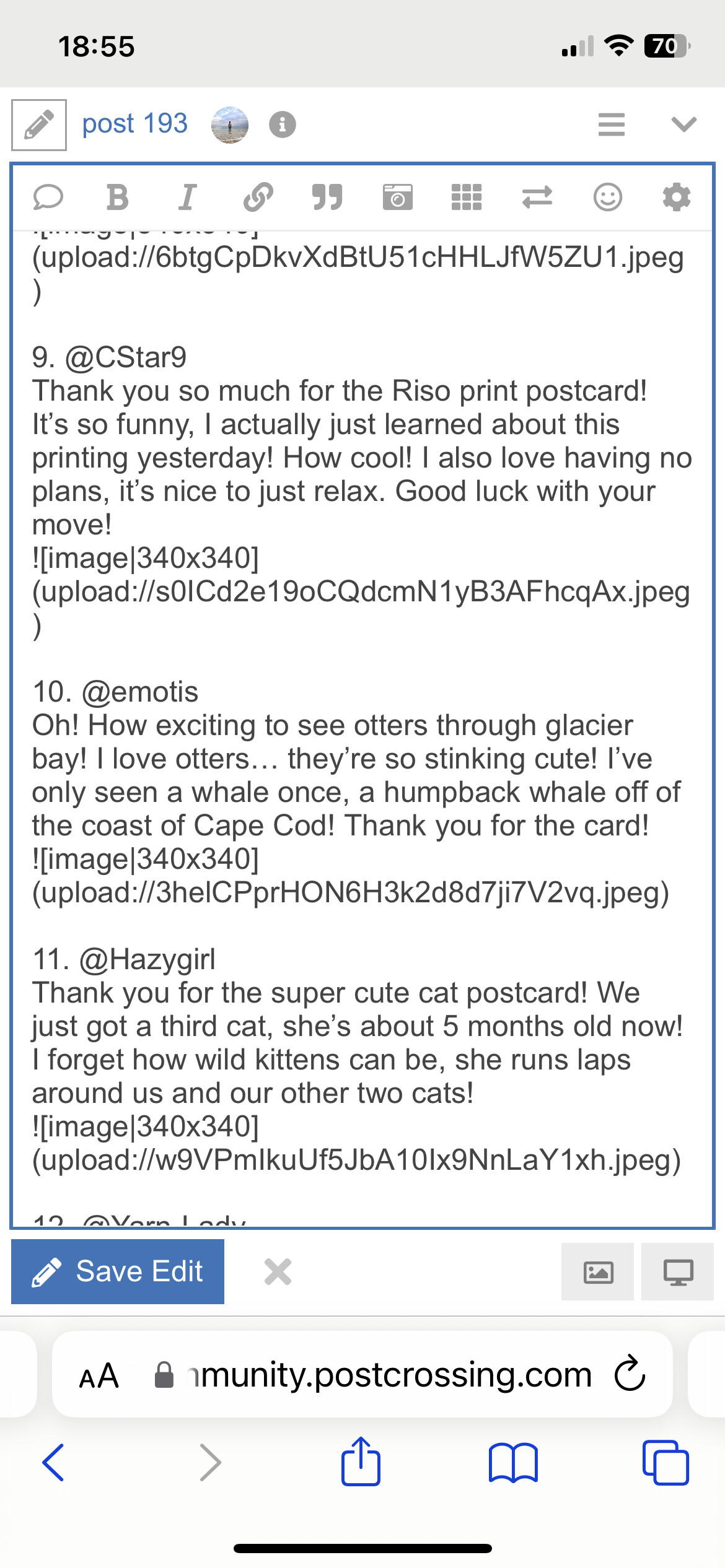Image resolution: width=725 pixels, height=1568 pixels.
Task: Toggle bold formatting in editor toolbar
Action: (x=118, y=198)
